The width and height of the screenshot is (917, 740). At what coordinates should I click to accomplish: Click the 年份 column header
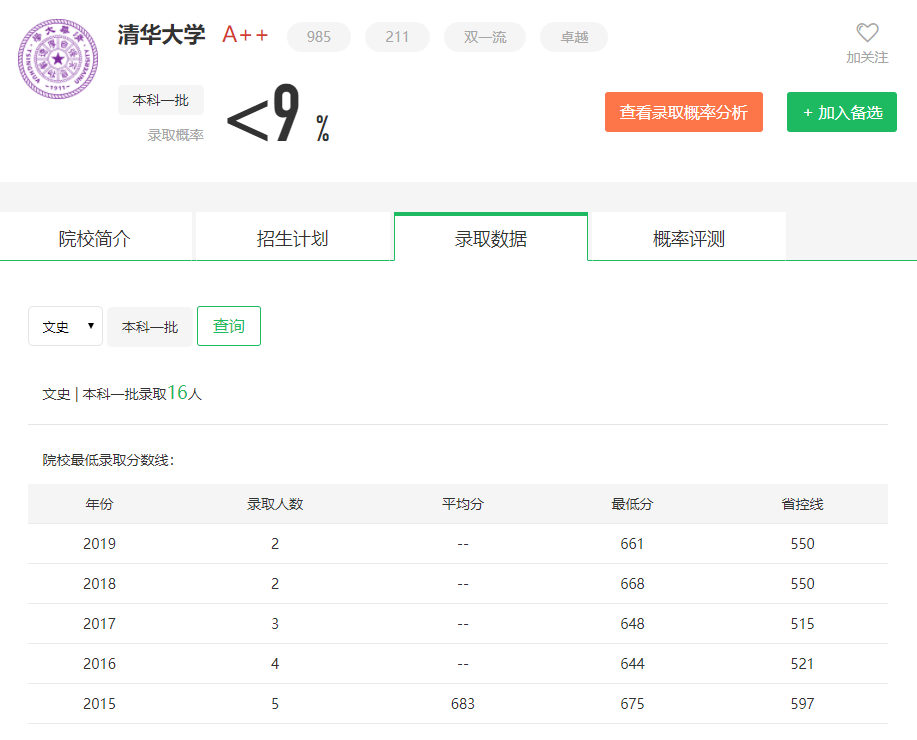click(x=99, y=504)
